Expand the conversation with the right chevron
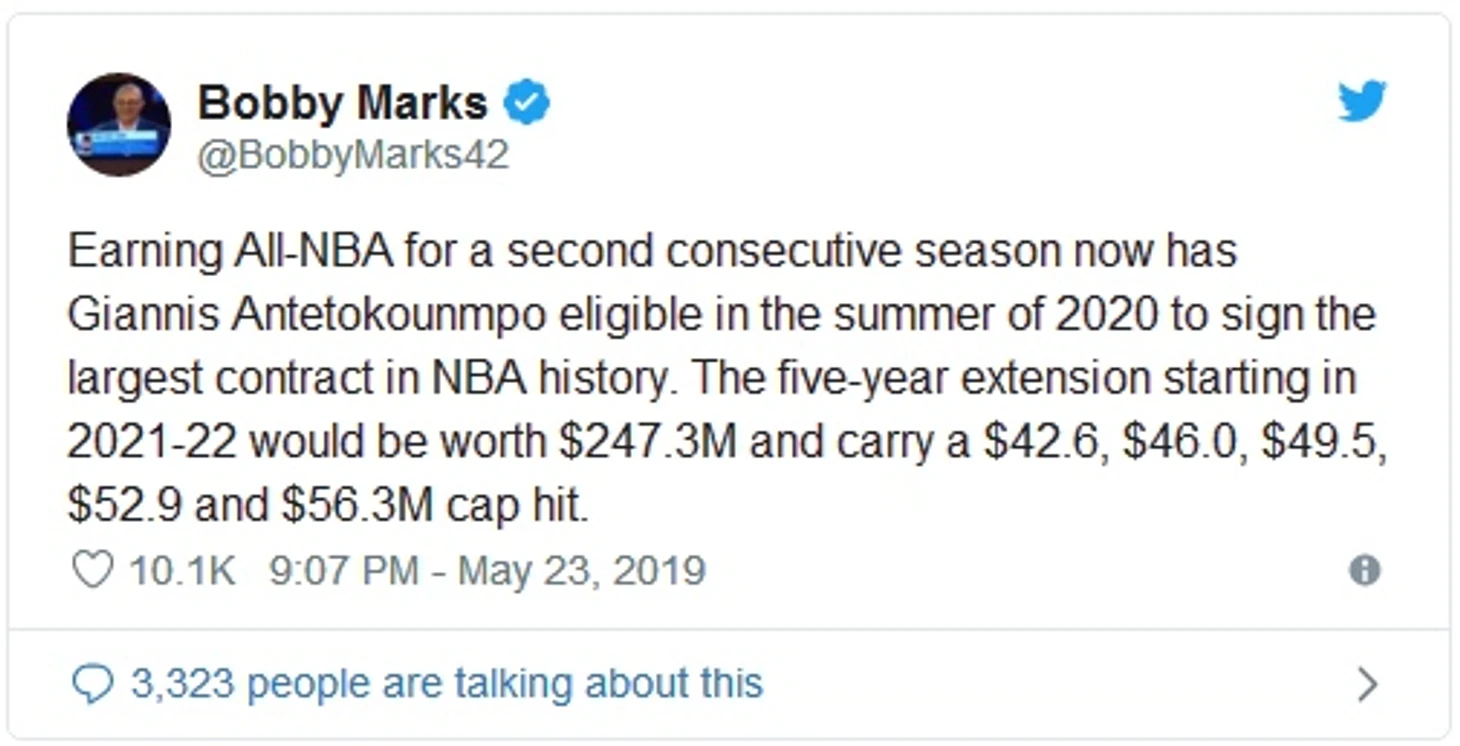The image size is (1460, 746). [1366, 685]
